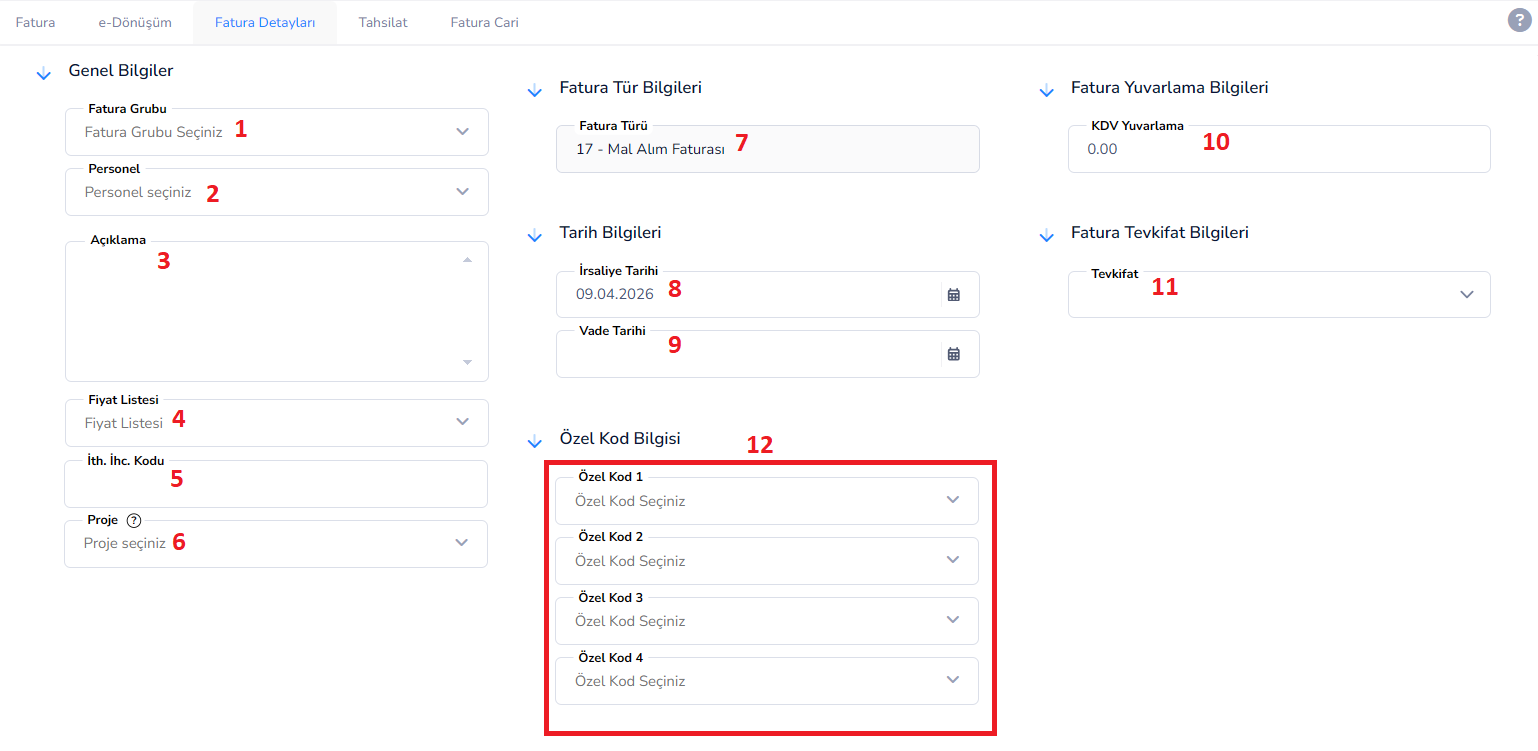Collapse the Tarih Bilgileri section arrow

tap(534, 236)
